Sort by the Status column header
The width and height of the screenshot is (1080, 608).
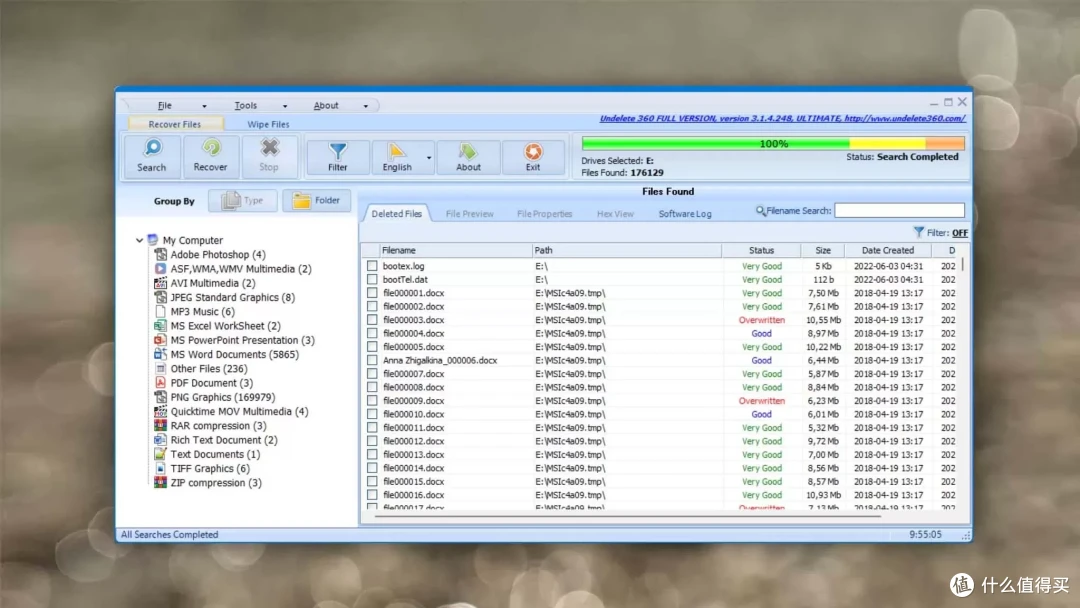(x=761, y=251)
